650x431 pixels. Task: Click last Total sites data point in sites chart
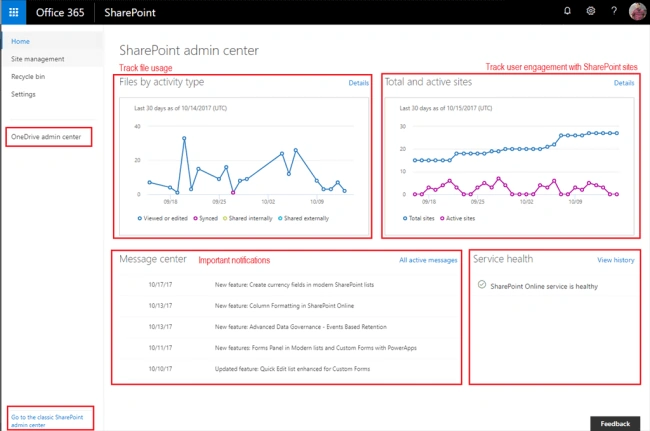point(617,133)
